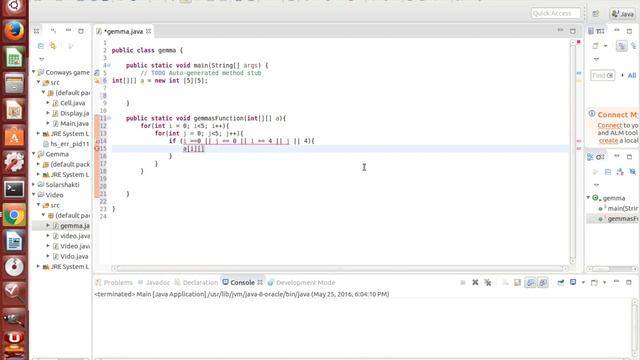
Task: Click the create local task link
Action: click(x=608, y=140)
